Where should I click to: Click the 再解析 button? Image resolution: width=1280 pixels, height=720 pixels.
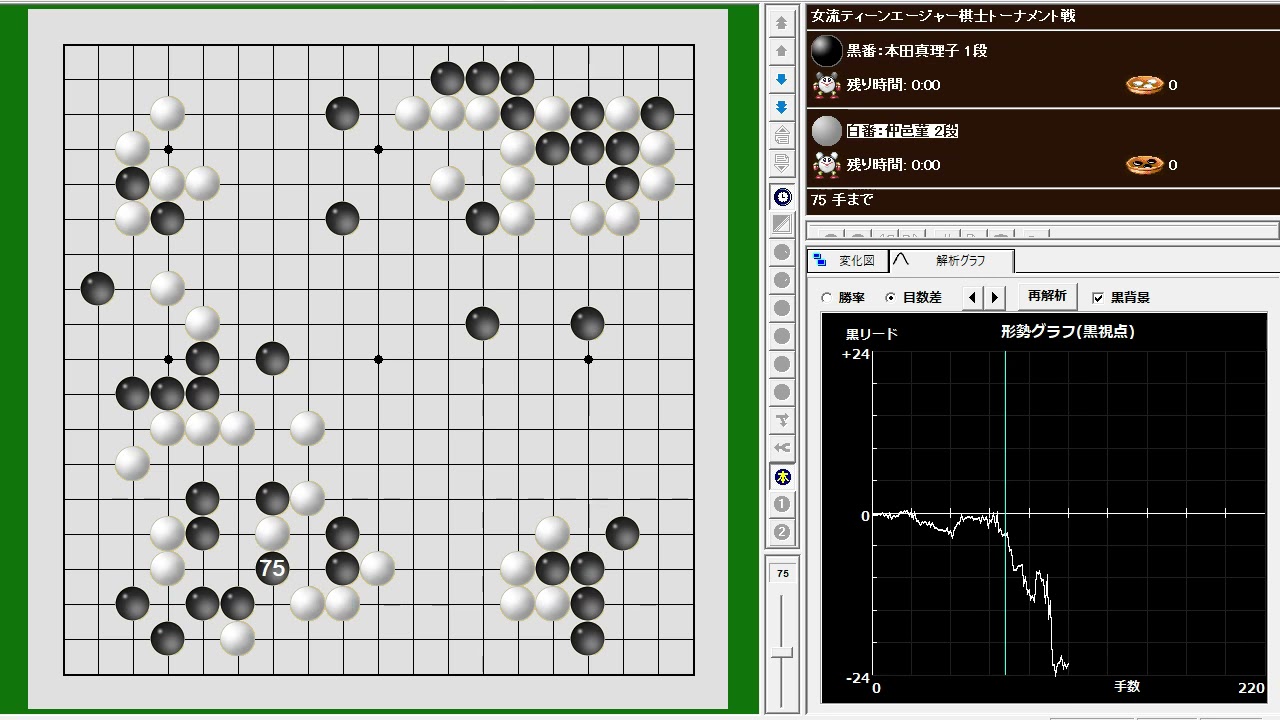pos(1048,296)
